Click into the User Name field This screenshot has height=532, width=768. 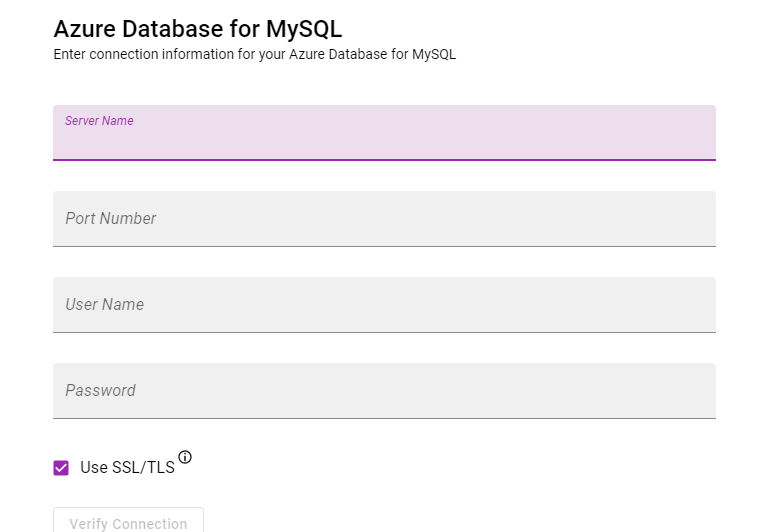(x=384, y=305)
